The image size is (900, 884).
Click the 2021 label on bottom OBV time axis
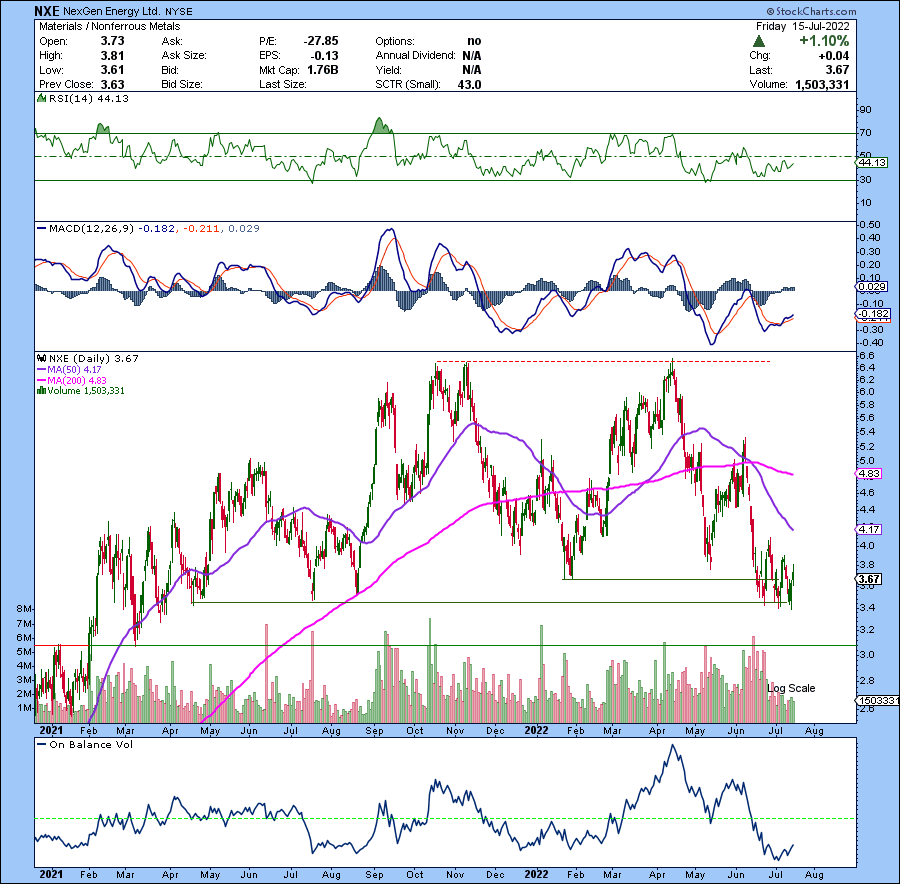(51, 874)
